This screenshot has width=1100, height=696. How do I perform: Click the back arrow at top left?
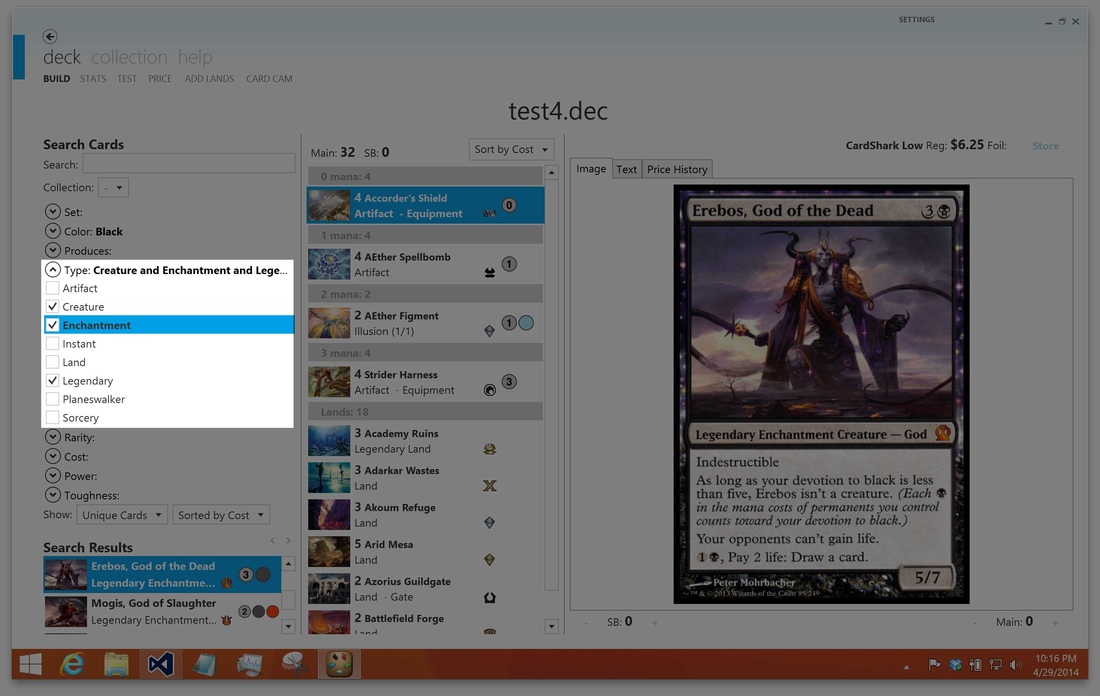(49, 36)
